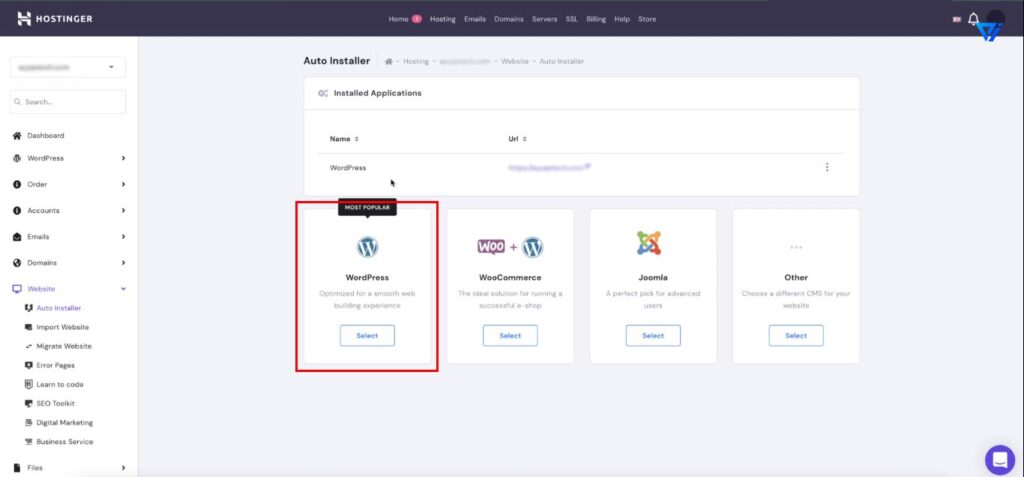
Task: Click the Digital Marketing icon
Action: [x=29, y=423]
